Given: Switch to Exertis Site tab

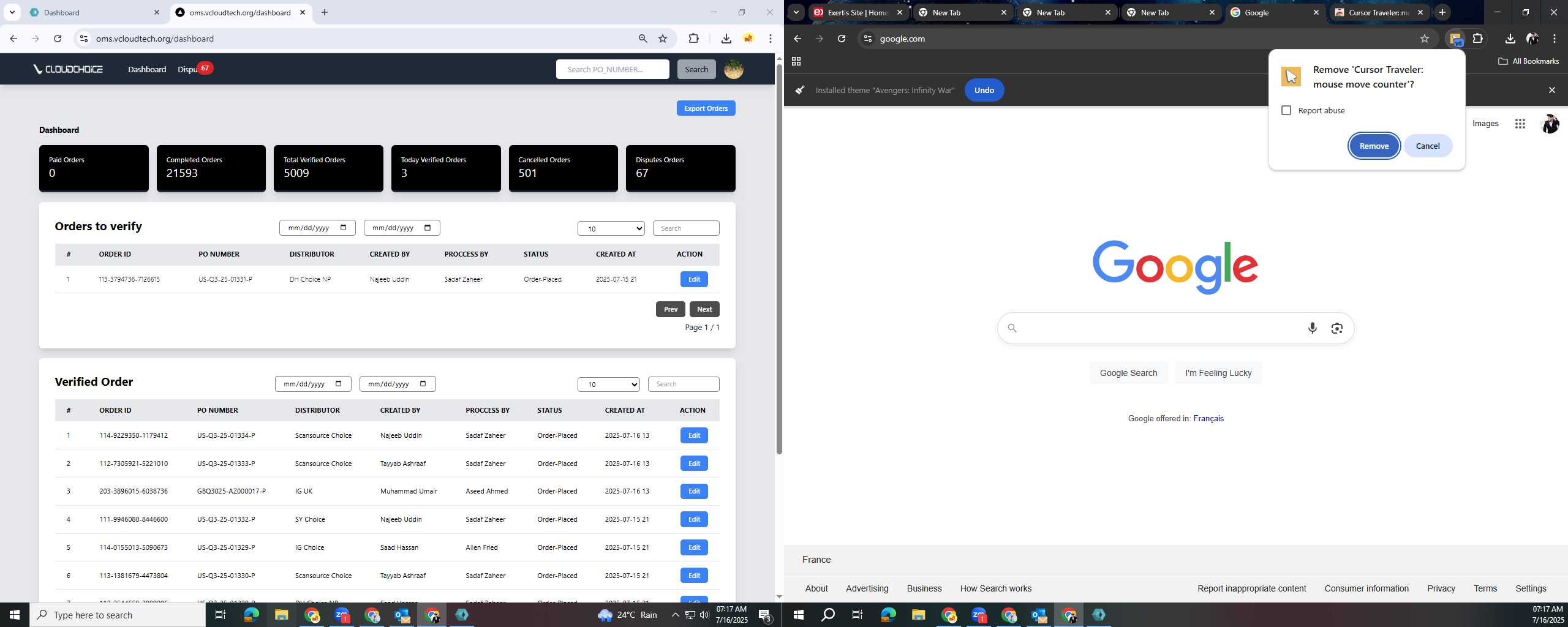Looking at the screenshot, I should coord(858,12).
